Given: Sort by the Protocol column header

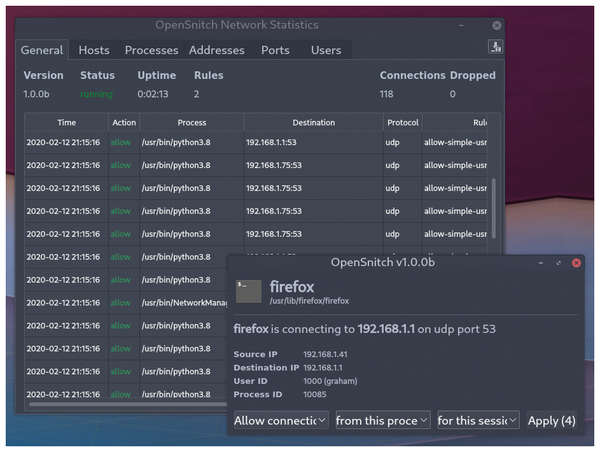Looking at the screenshot, I should 403,122.
